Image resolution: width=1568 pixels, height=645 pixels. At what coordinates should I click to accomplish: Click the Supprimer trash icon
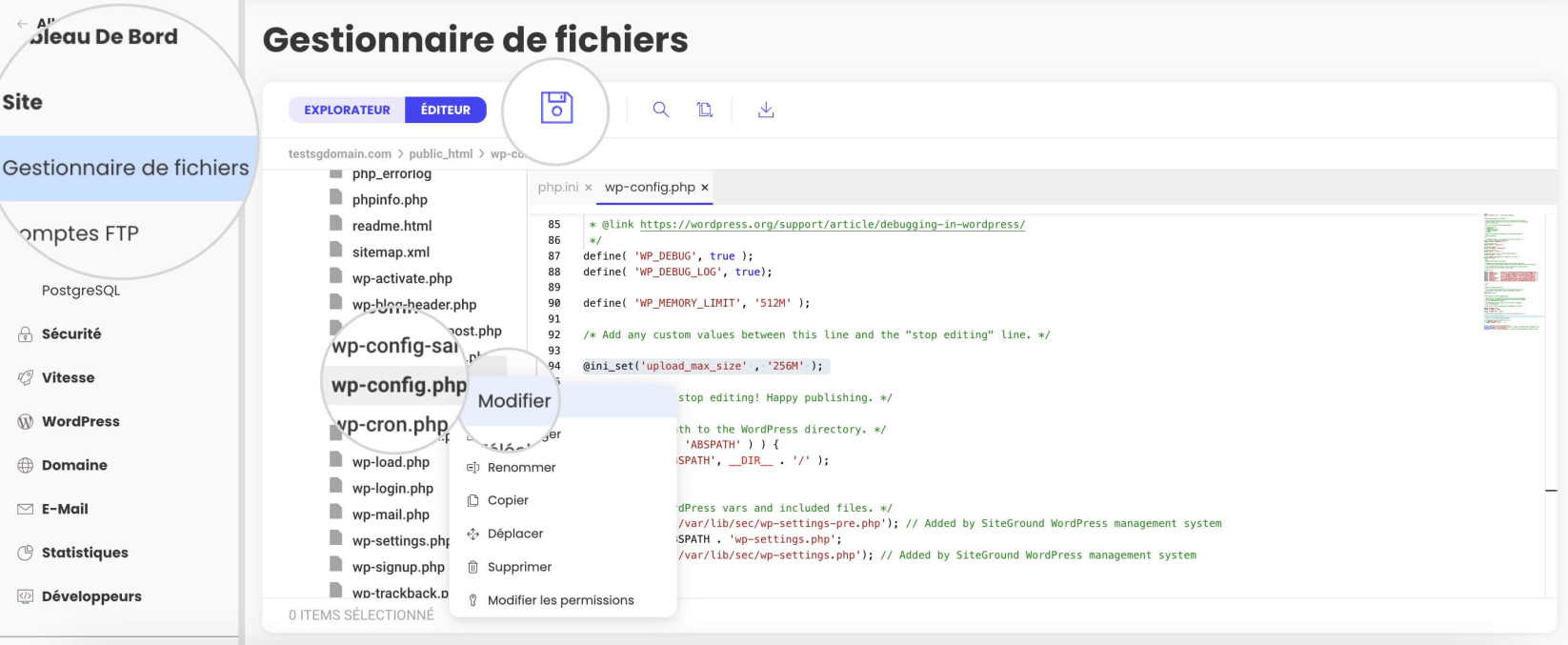472,567
